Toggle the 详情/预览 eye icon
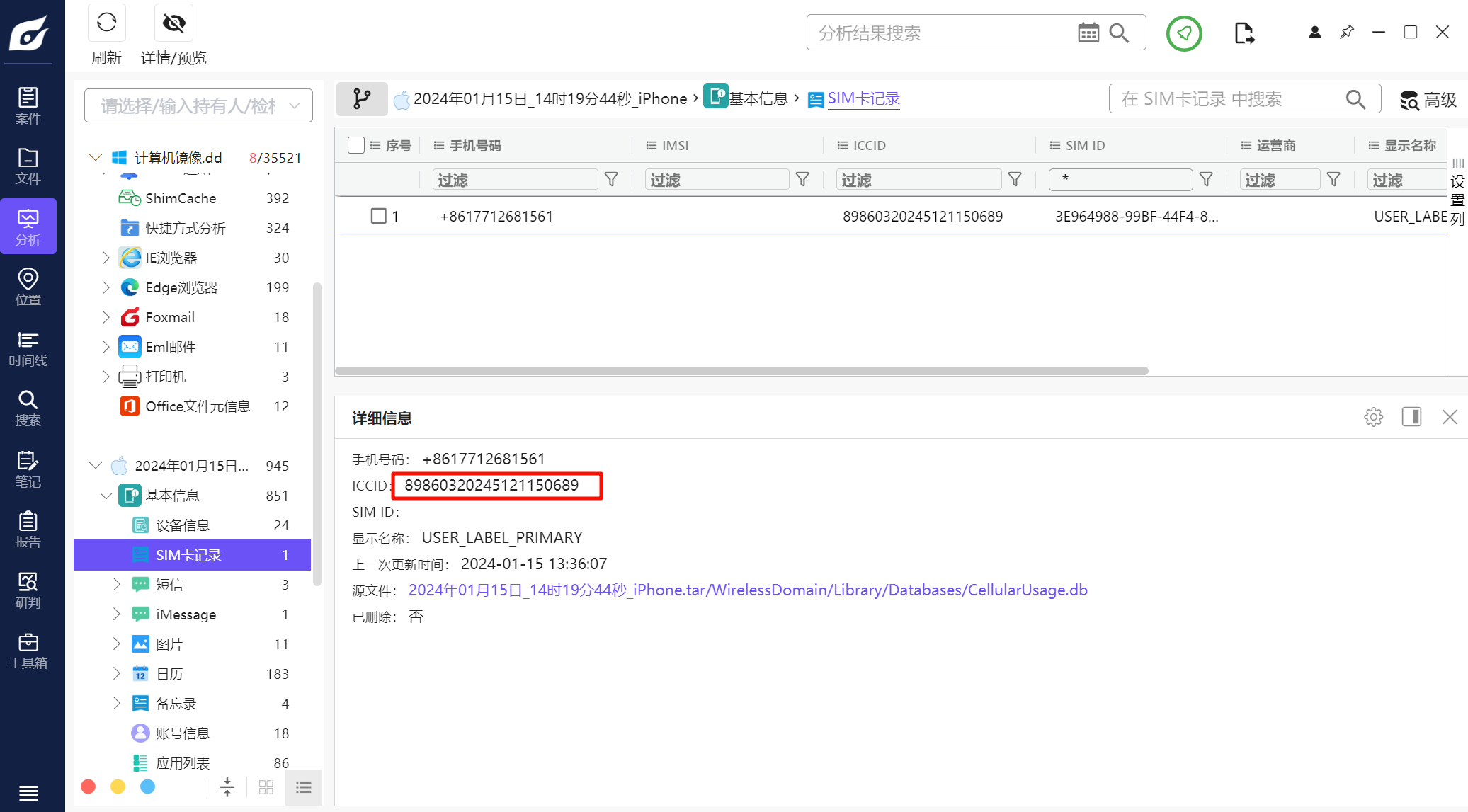This screenshot has width=1468, height=812. [x=173, y=23]
